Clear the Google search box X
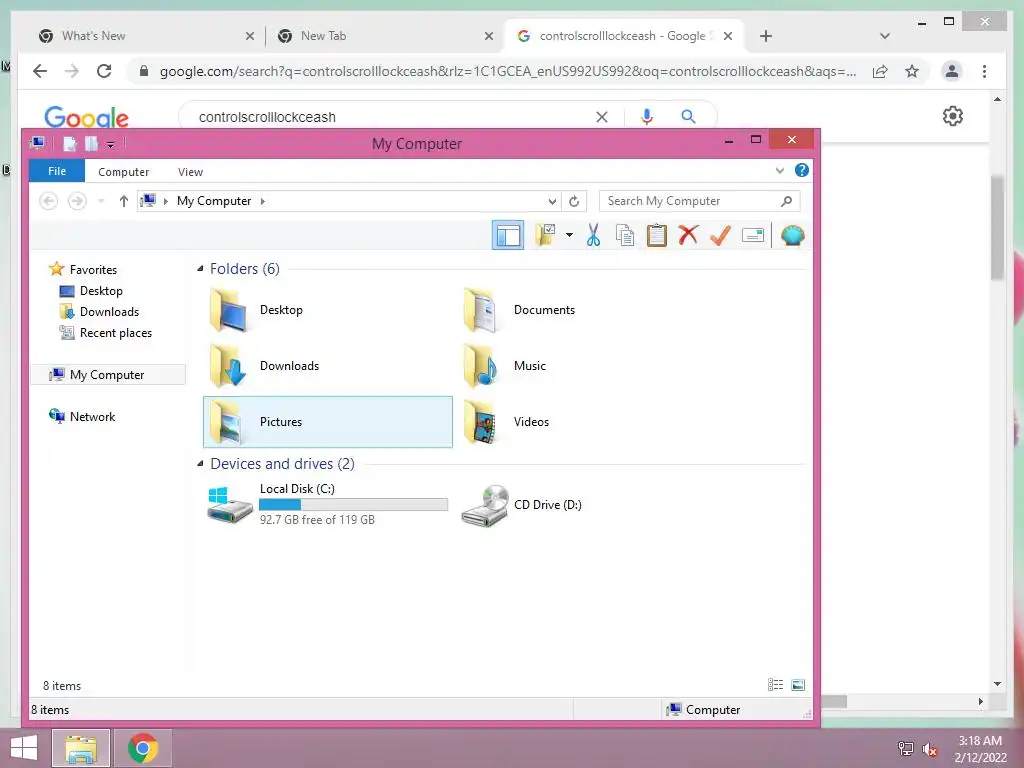The height and width of the screenshot is (768, 1024). (601, 117)
